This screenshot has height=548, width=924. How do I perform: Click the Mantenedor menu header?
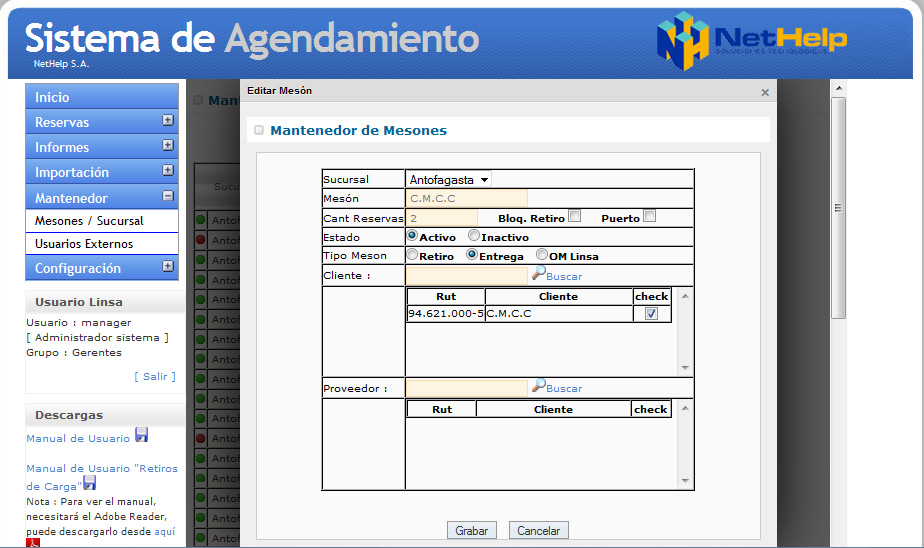tap(102, 197)
